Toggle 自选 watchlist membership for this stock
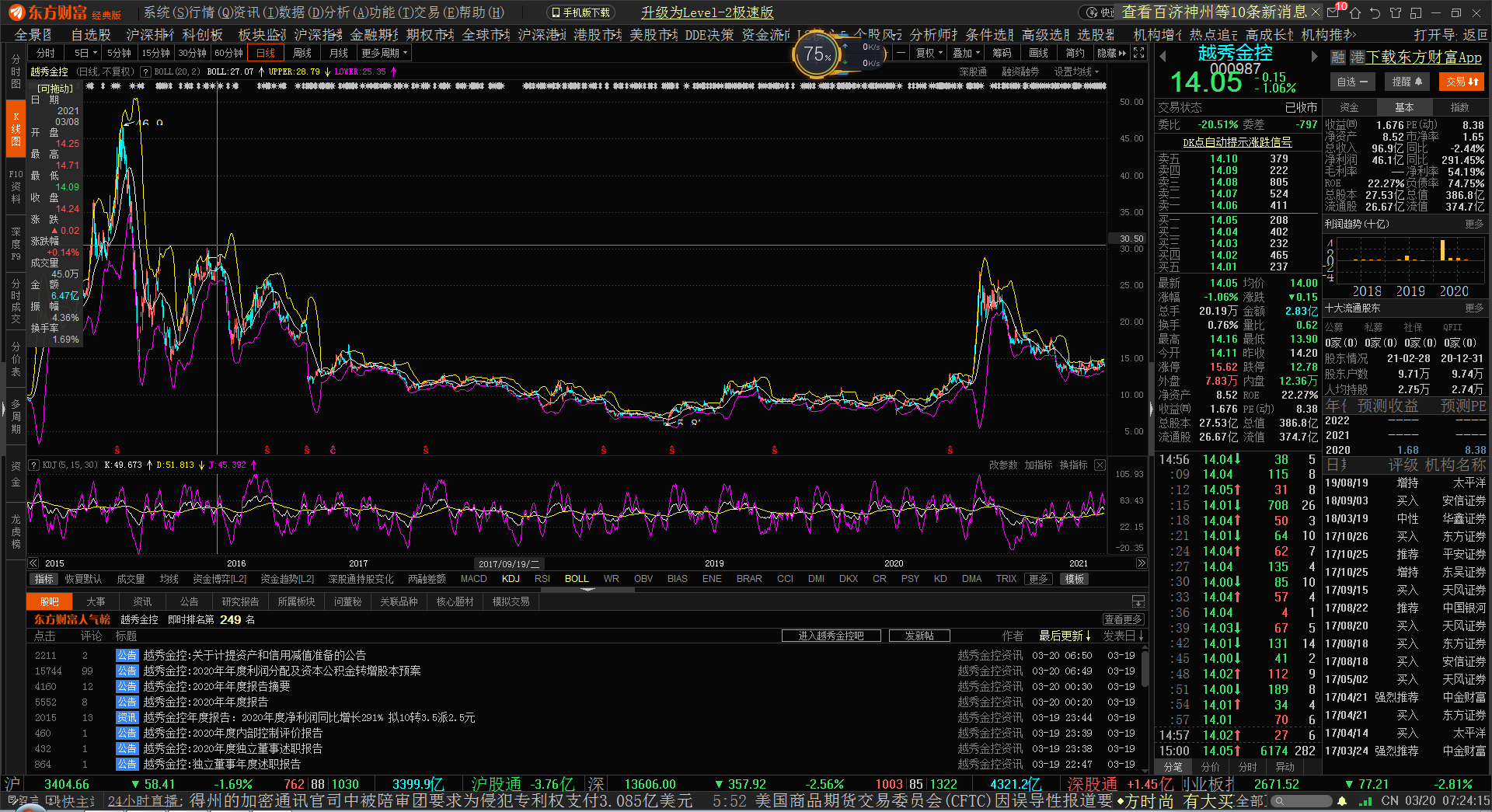The height and width of the screenshot is (812, 1492). 1352,81
